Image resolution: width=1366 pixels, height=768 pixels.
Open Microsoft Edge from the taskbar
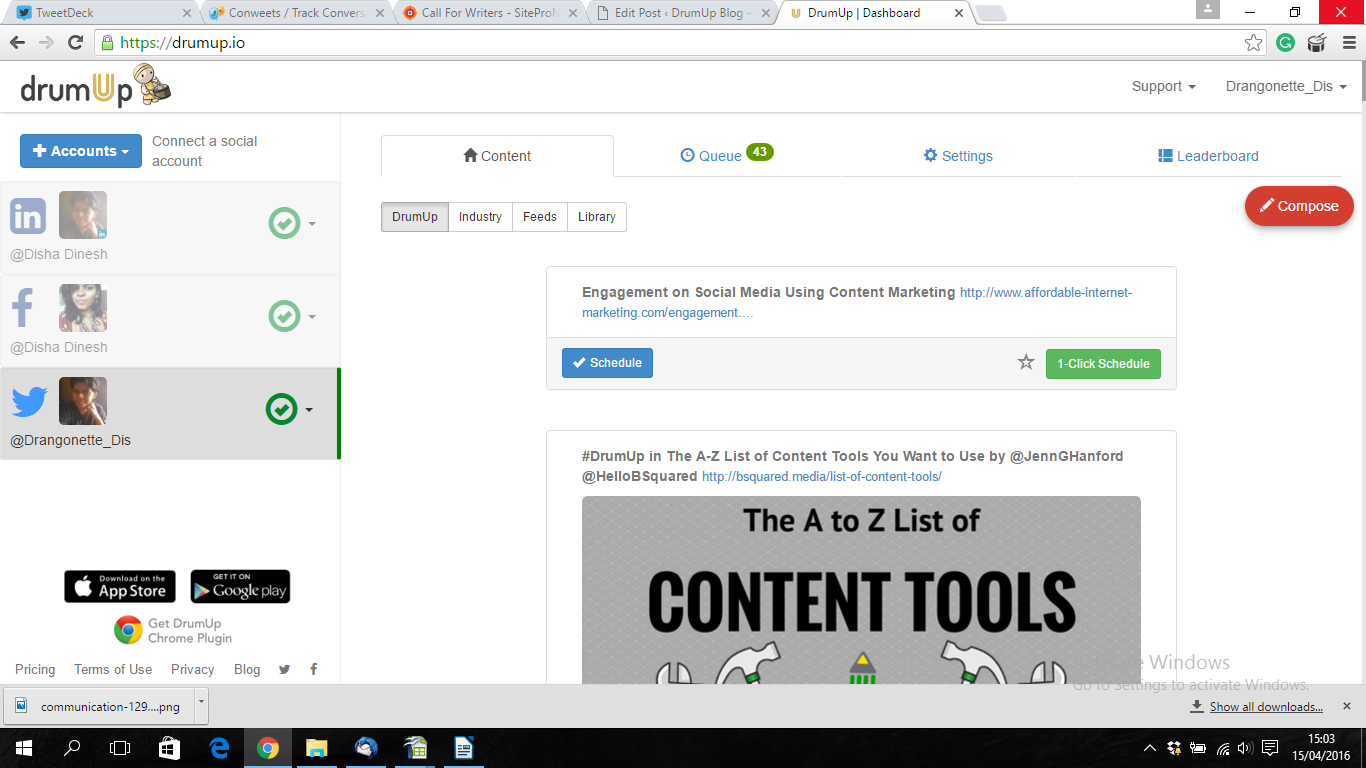tap(219, 748)
